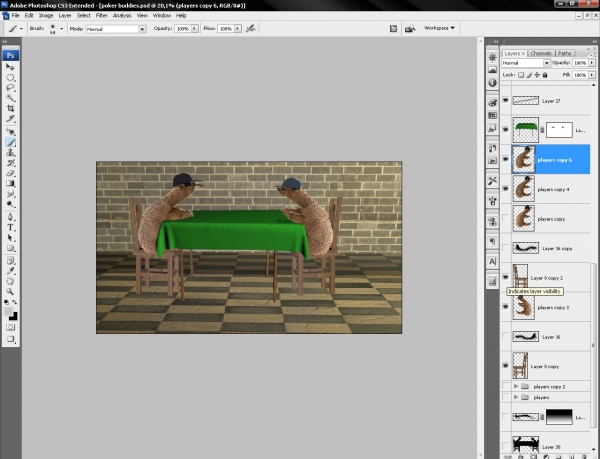Hide the players copy 4 layer
This screenshot has height=459, width=600.
505,189
